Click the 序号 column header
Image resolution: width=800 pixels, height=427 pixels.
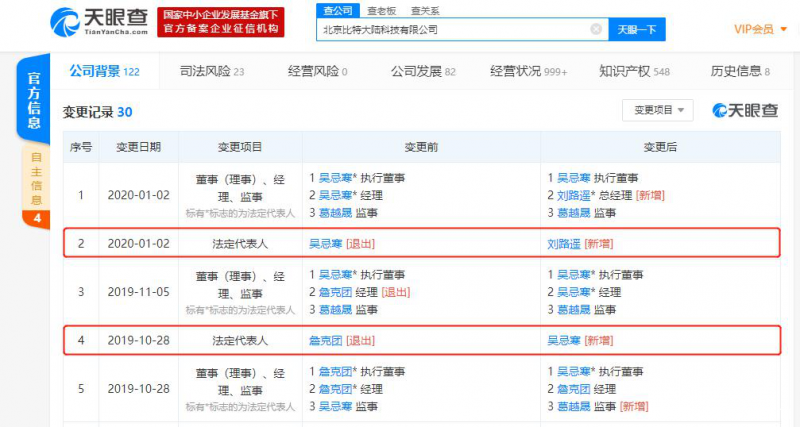81,147
